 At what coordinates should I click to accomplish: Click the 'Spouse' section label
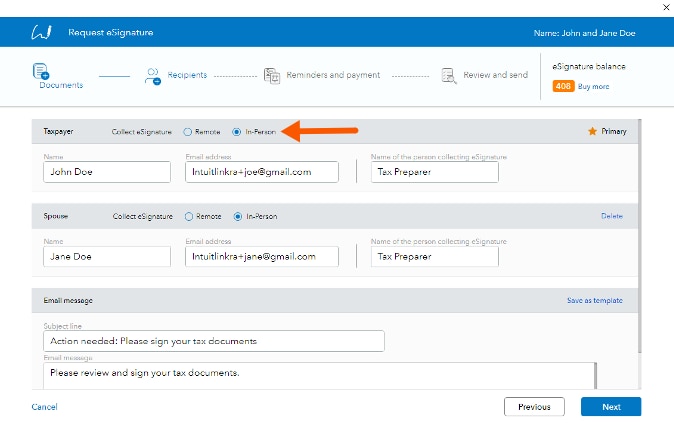[55, 216]
